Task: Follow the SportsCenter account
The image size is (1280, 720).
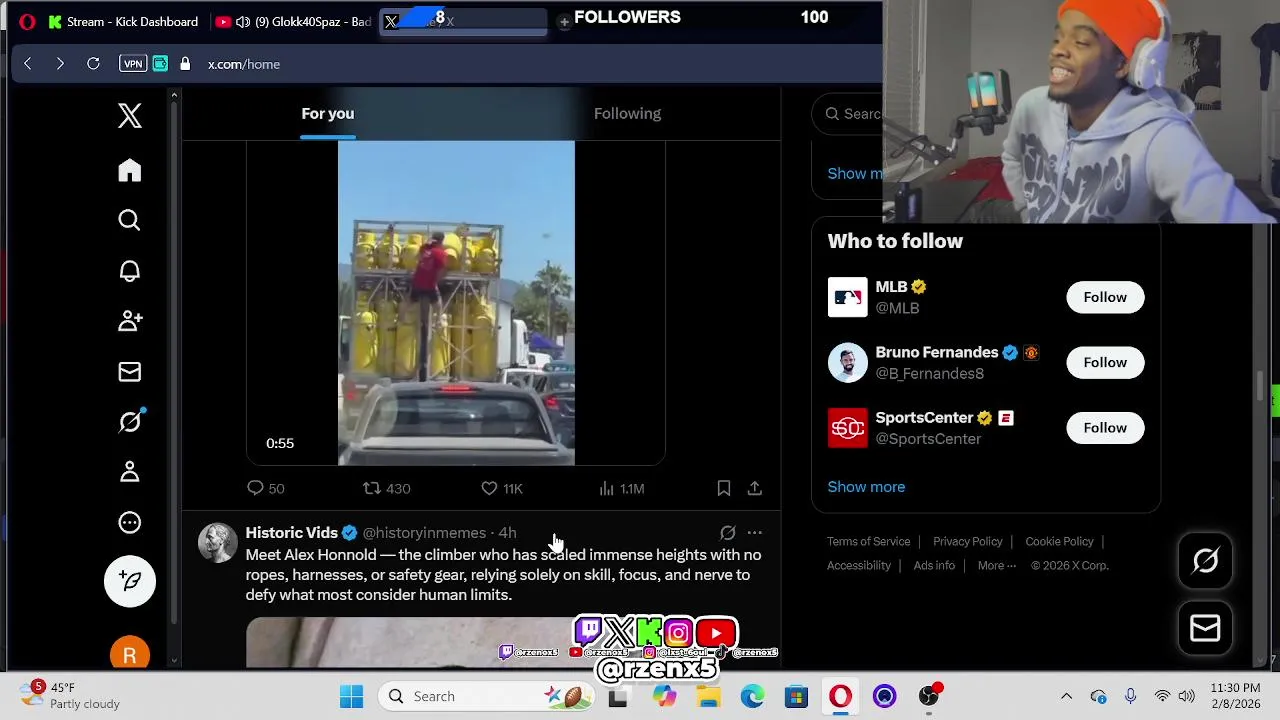Action: [1105, 428]
